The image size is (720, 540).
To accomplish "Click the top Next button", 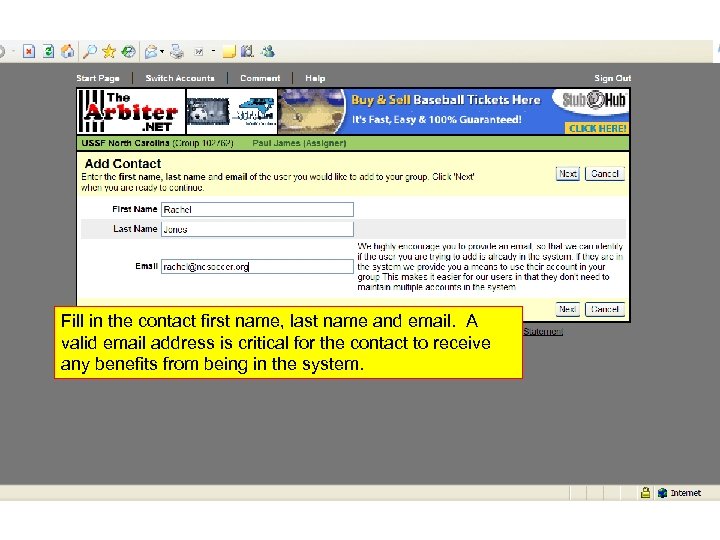I will (x=568, y=174).
